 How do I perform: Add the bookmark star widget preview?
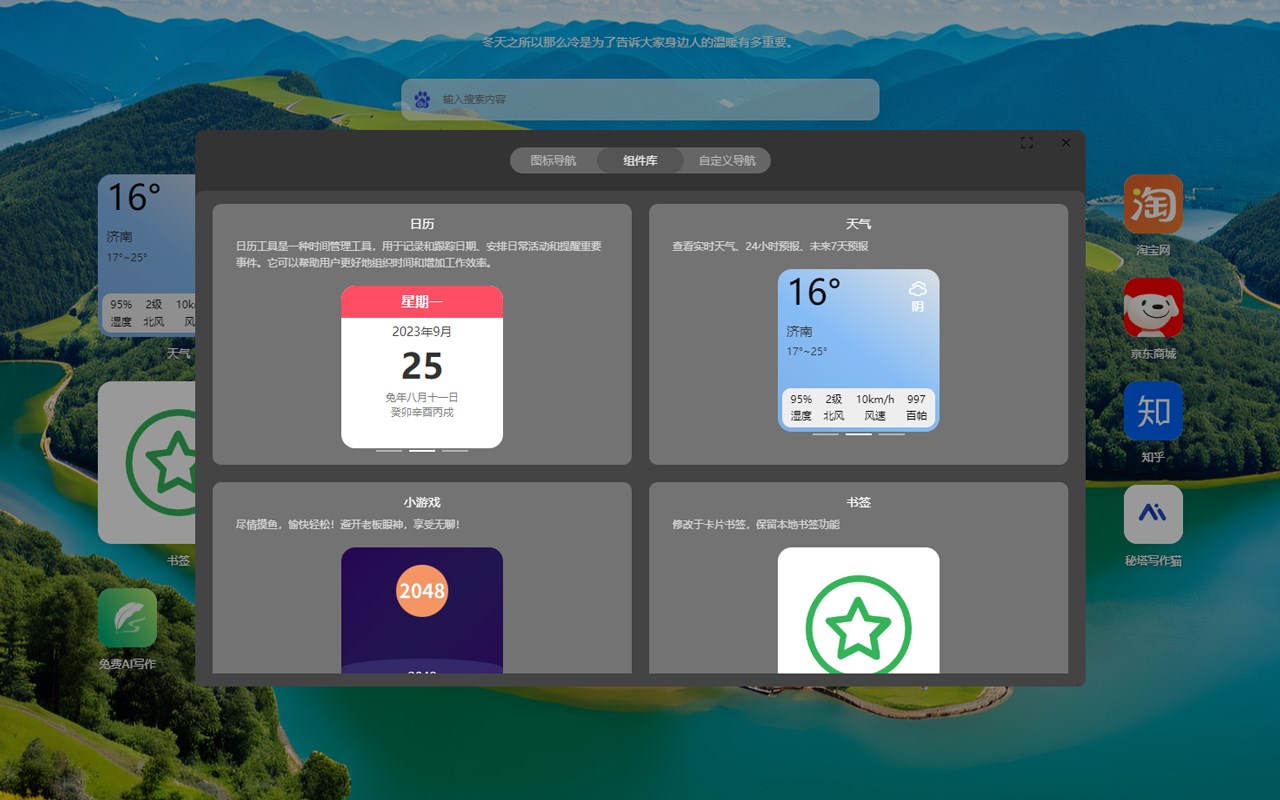[x=858, y=610]
